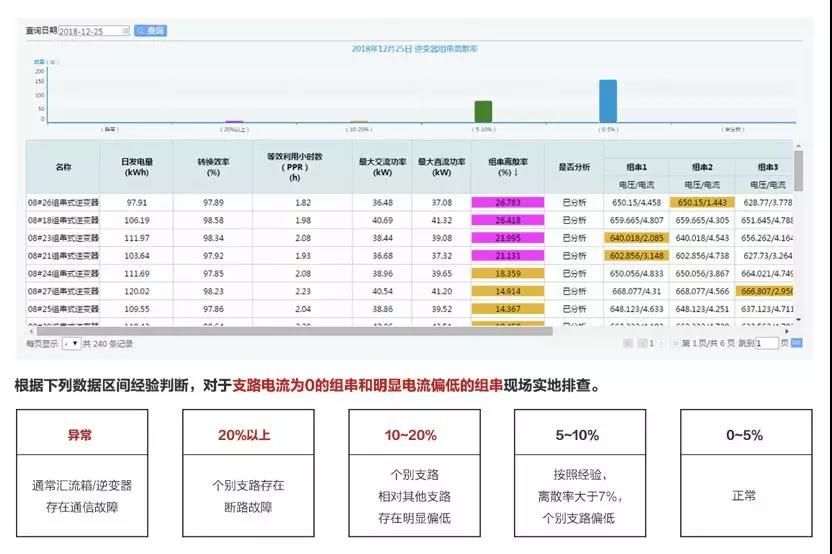Click the GO button beside page jump
This screenshot has width=832, height=554.
[x=796, y=343]
